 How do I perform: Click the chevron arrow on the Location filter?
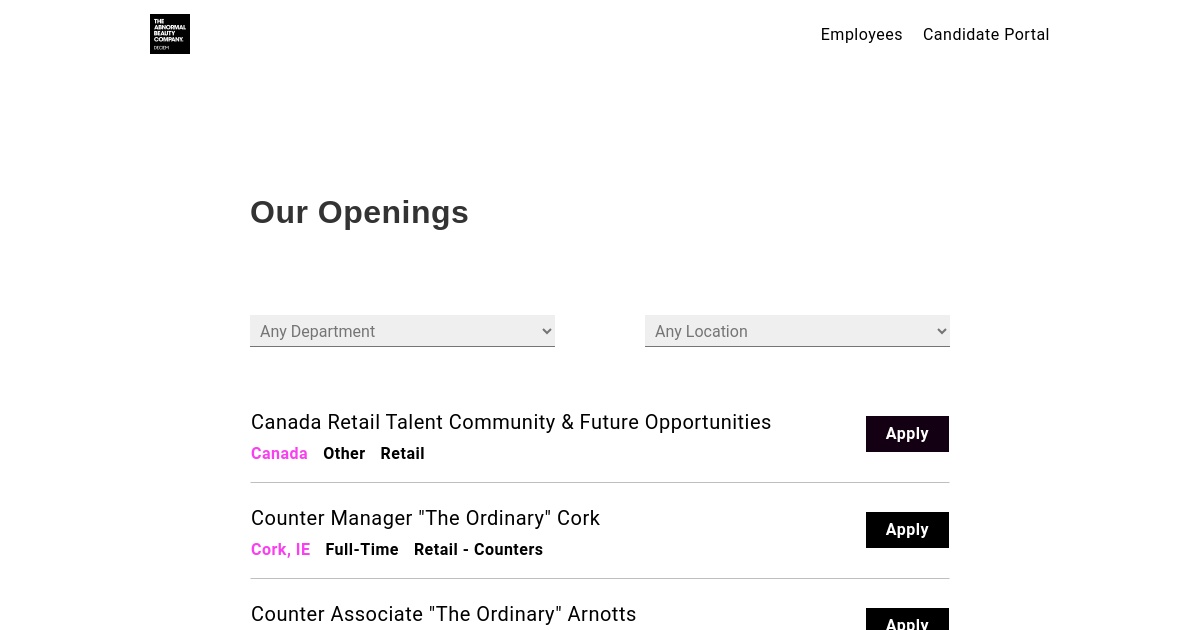pyautogui.click(x=941, y=331)
